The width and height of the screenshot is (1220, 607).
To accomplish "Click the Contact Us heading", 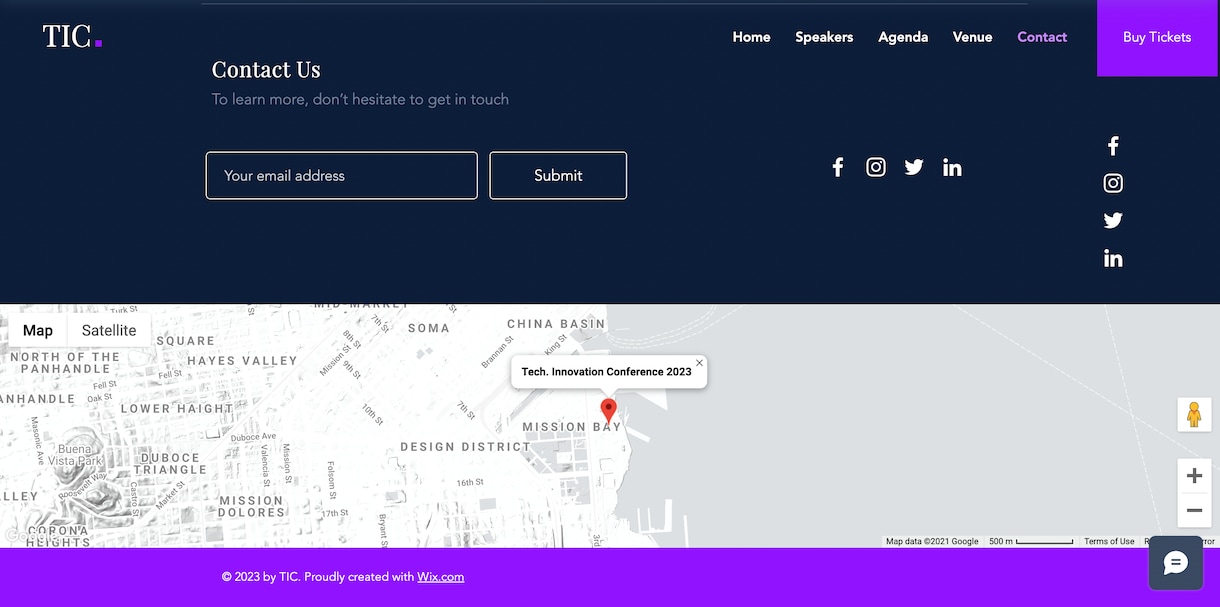I will (266, 69).
